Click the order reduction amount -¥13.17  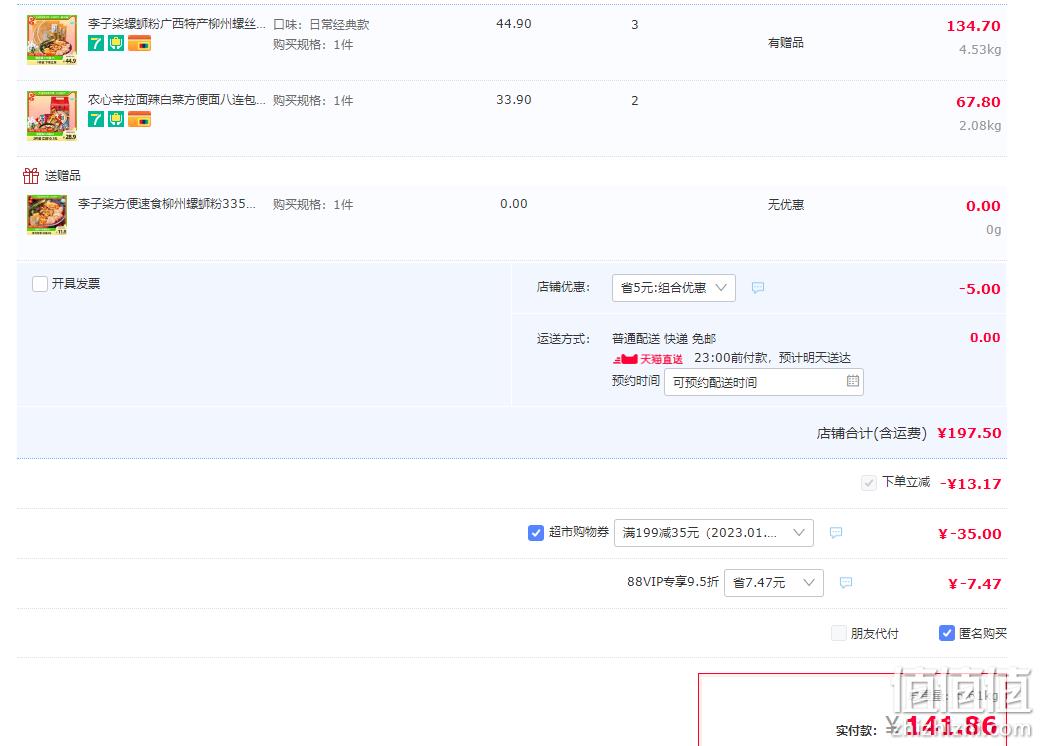(x=971, y=483)
